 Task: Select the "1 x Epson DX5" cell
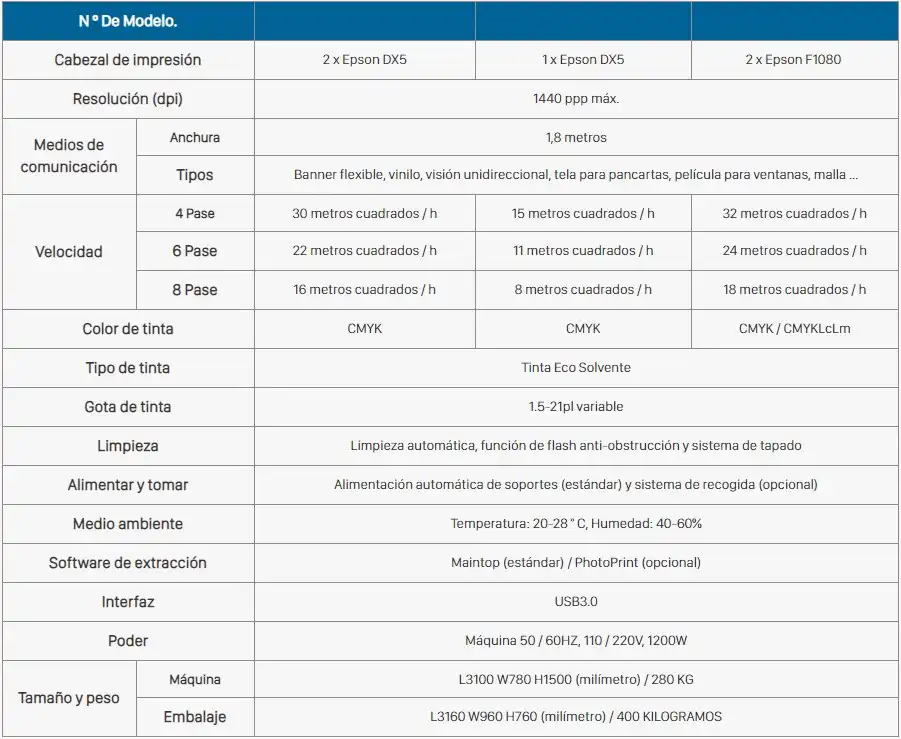pos(583,60)
